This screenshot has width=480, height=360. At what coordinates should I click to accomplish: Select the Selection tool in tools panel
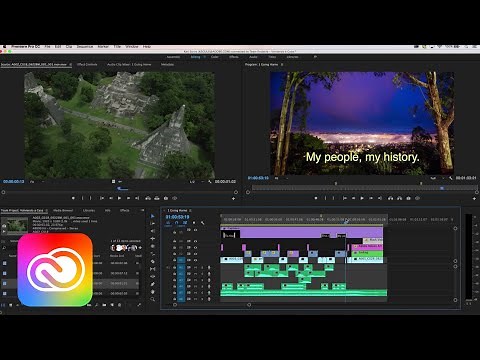pos(153,216)
